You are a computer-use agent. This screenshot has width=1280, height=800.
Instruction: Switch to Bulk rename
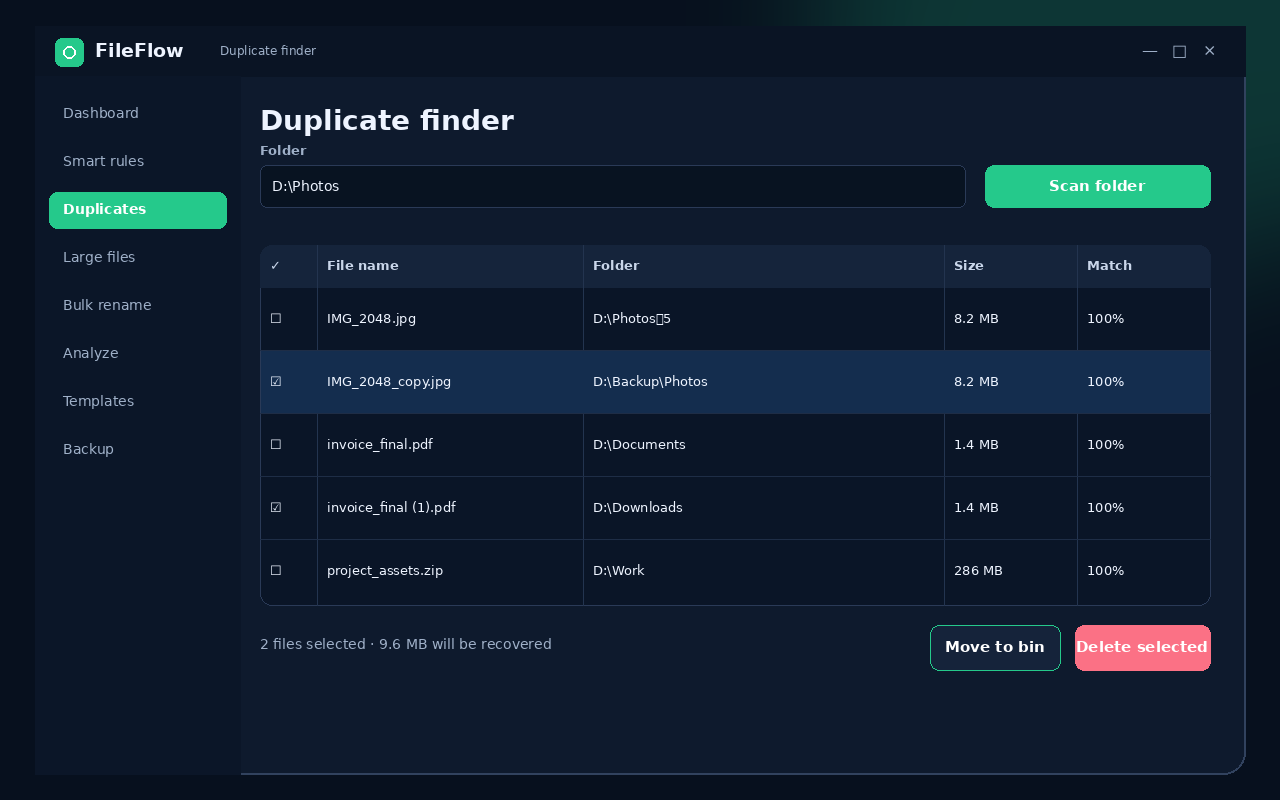pos(138,306)
